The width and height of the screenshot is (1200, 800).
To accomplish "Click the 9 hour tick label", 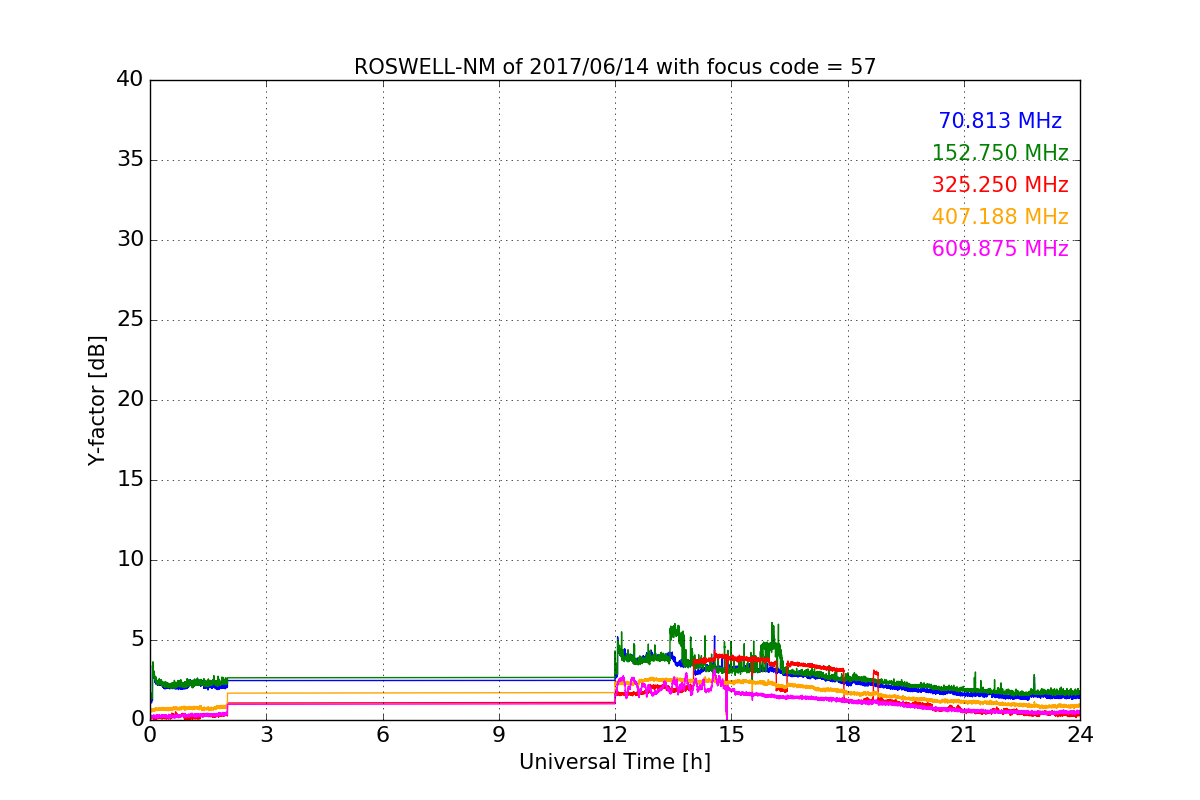I will click(499, 735).
